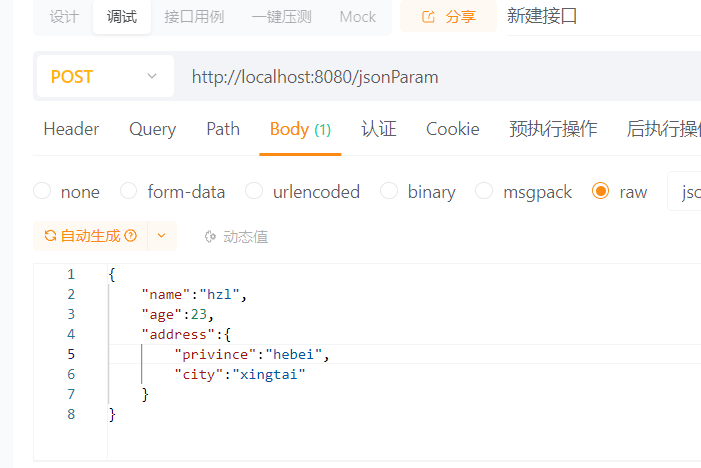Click the share icon next to 分享
This screenshot has width=701, height=468.
429,17
